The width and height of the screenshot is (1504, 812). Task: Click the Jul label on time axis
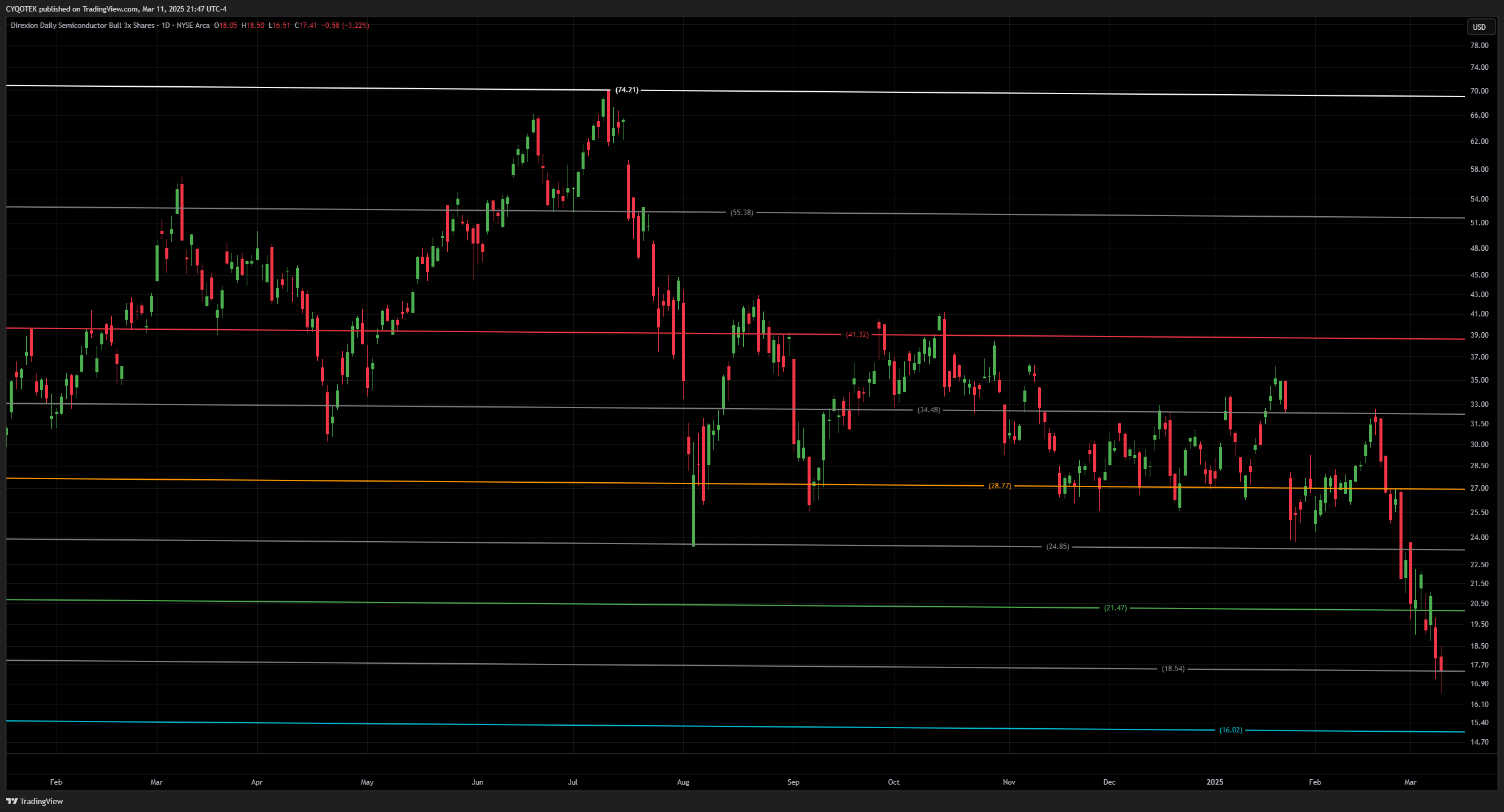(x=572, y=782)
